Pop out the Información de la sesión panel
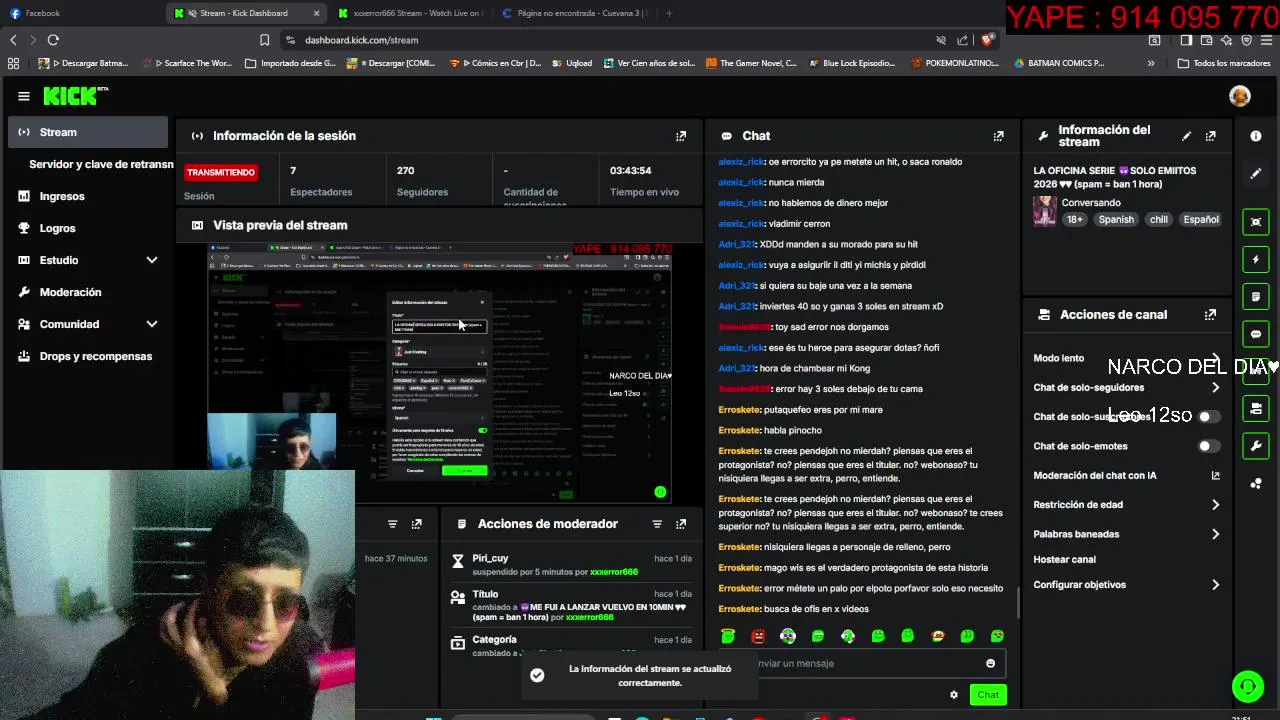 point(681,136)
